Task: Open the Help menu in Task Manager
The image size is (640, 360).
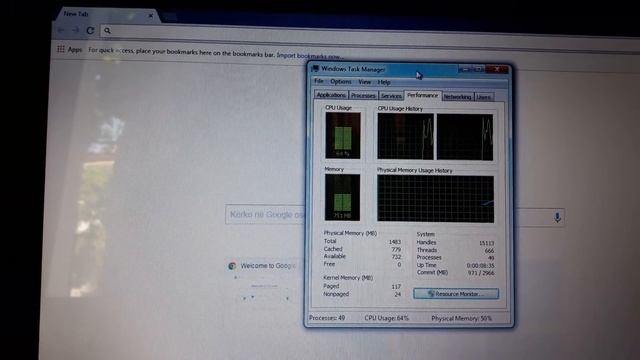Action: tap(384, 82)
